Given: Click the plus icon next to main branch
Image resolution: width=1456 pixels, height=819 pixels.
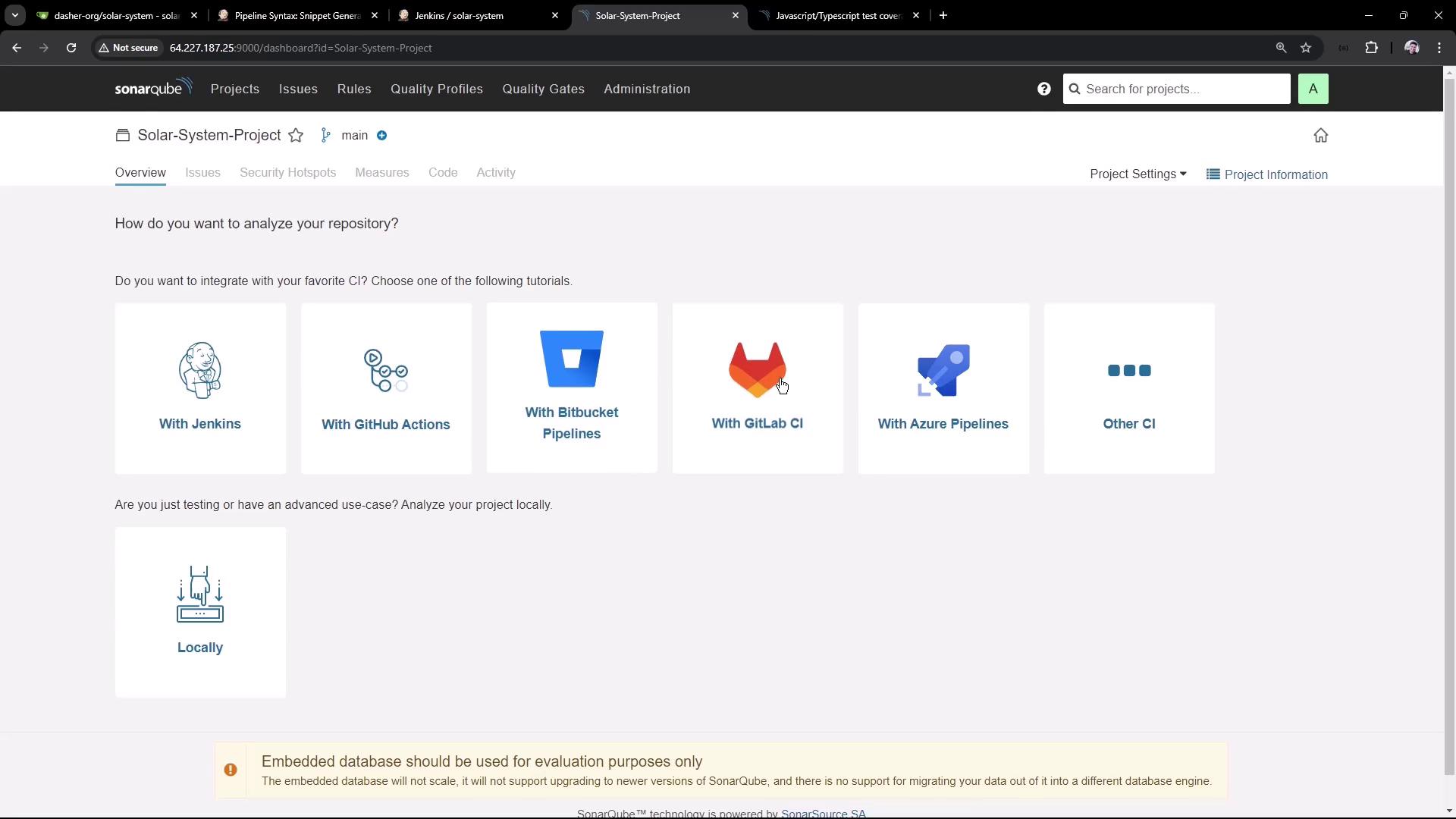Looking at the screenshot, I should pos(382,136).
